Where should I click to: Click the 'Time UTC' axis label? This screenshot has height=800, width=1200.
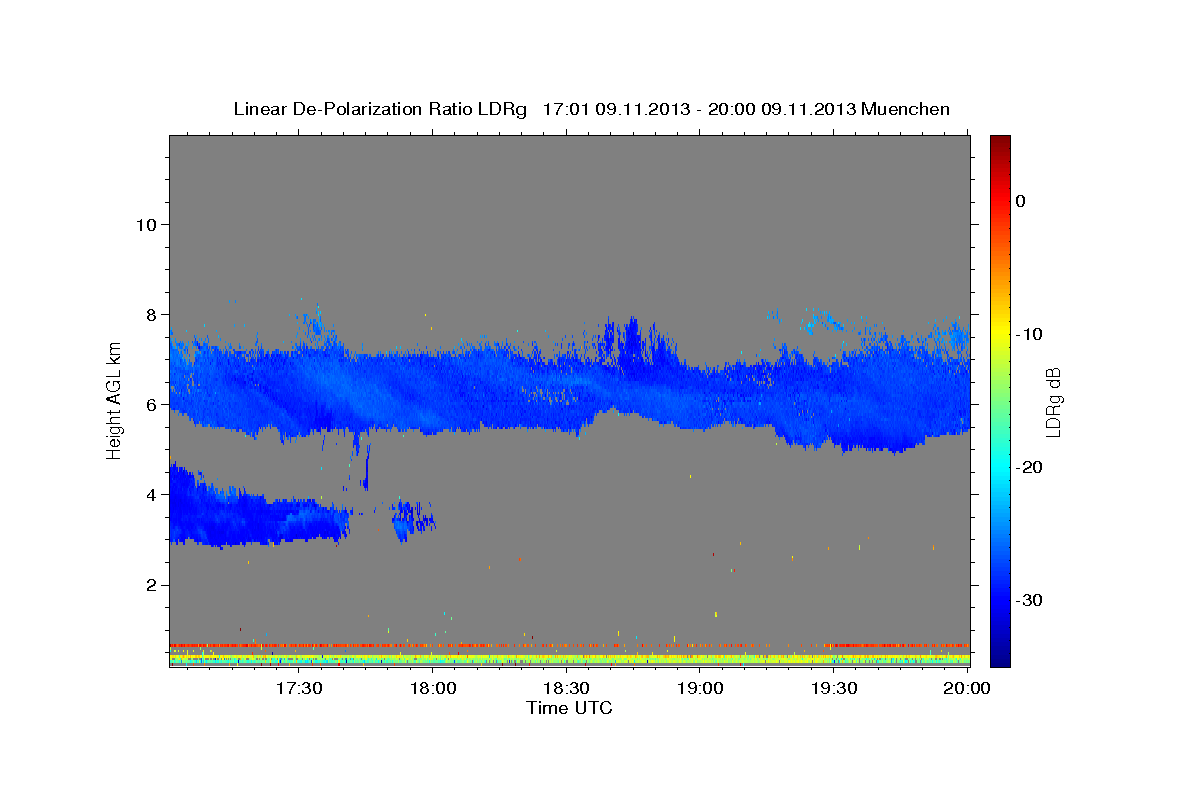point(569,708)
